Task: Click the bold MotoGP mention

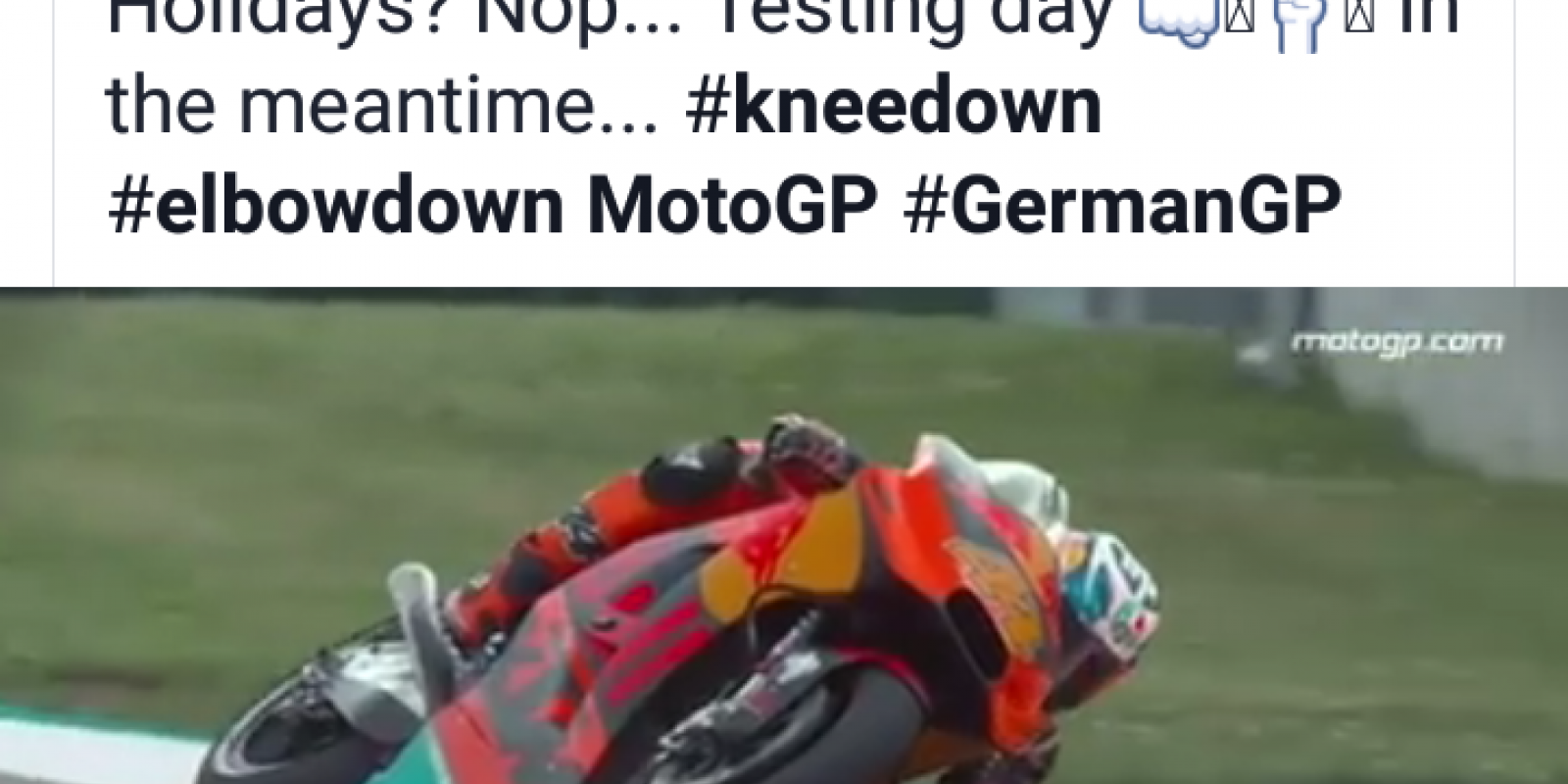Action: [x=733, y=206]
